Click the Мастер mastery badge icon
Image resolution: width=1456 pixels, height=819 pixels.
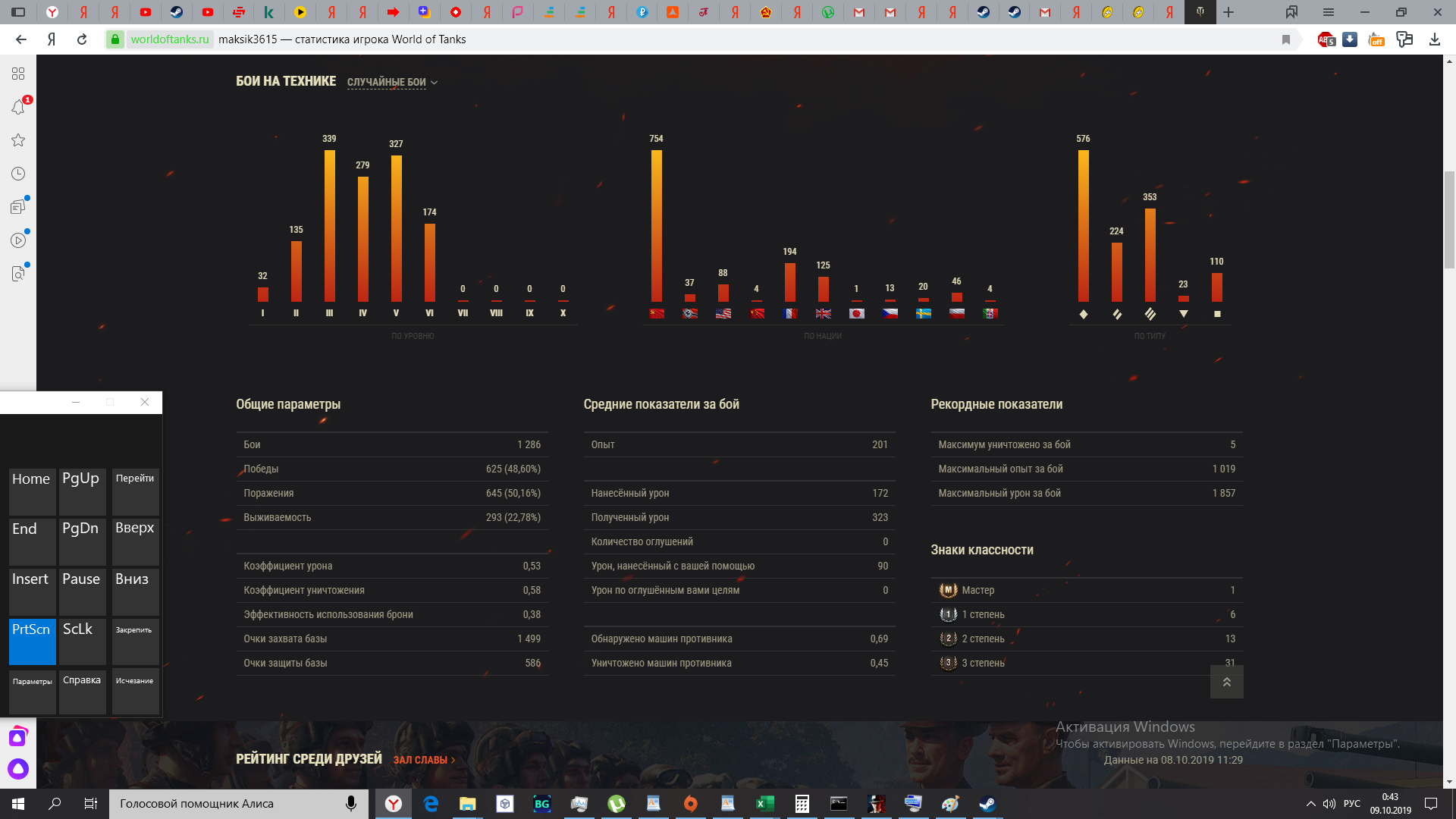(948, 590)
